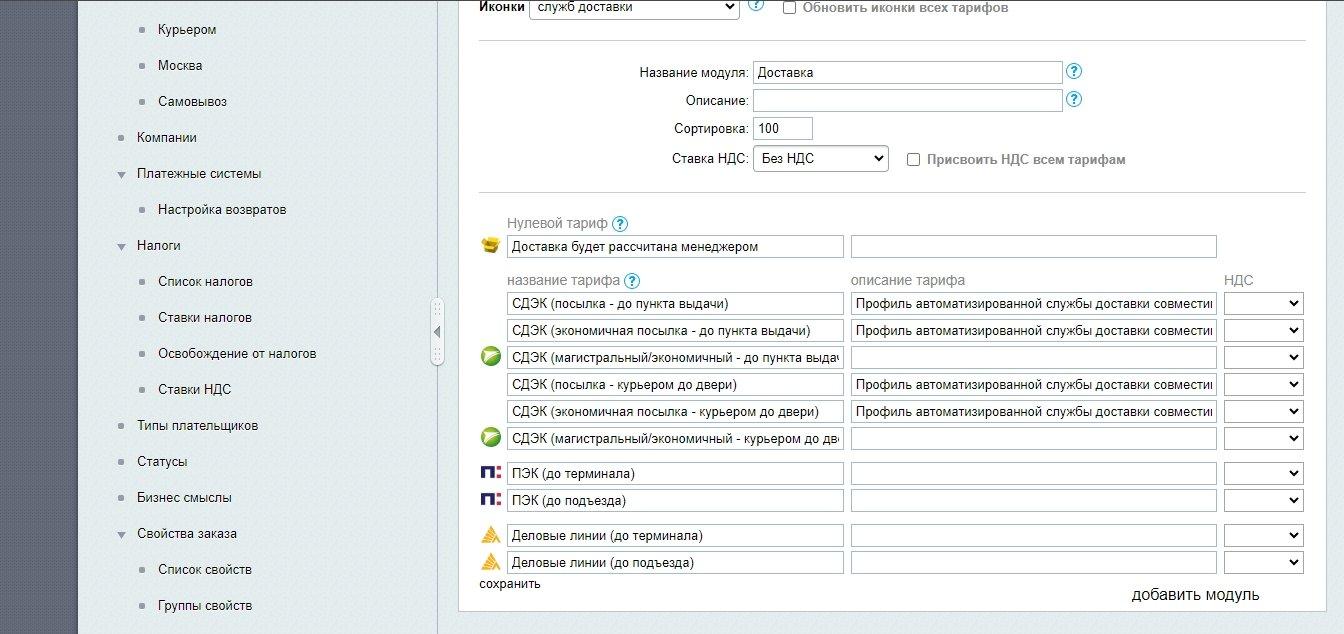
Task: Click the yellow box icon for zero tariff
Action: 490,246
